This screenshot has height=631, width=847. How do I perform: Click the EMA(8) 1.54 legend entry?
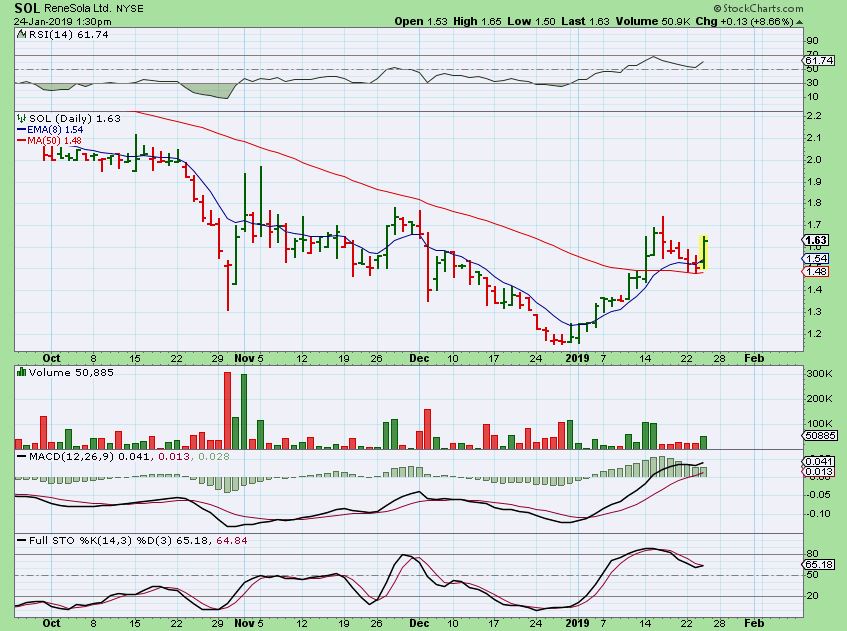pyautogui.click(x=50, y=130)
